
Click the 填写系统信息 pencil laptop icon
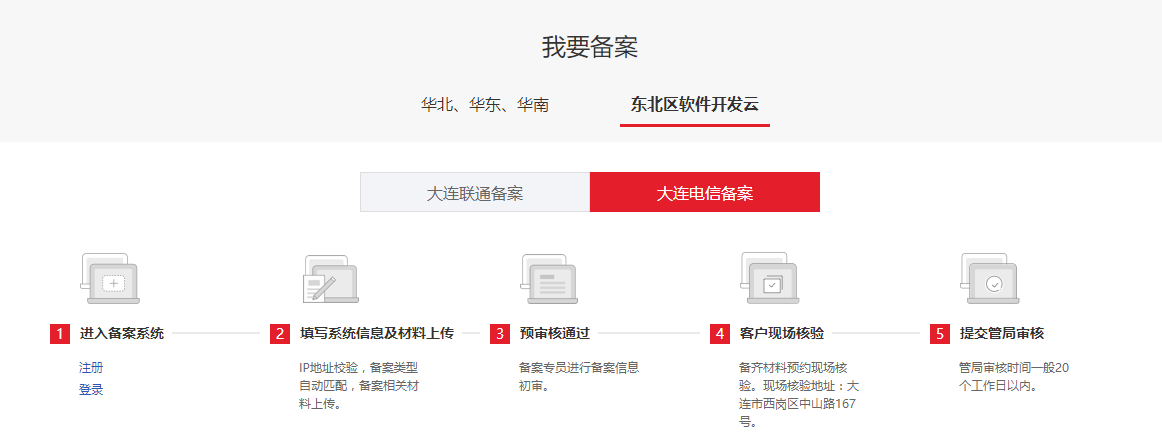[x=331, y=279]
